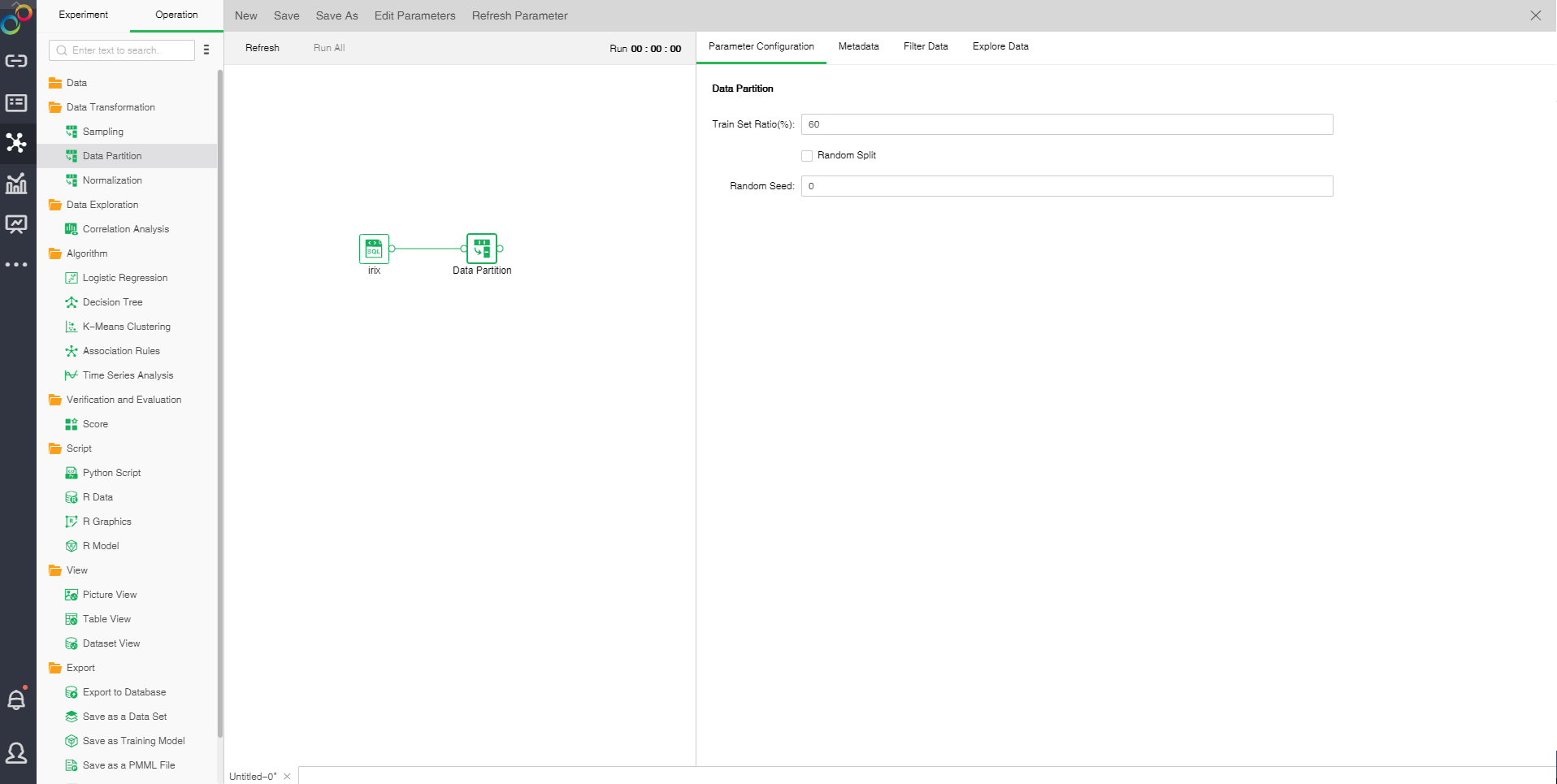Open the user account icon
The image size is (1557, 784).
[16, 753]
